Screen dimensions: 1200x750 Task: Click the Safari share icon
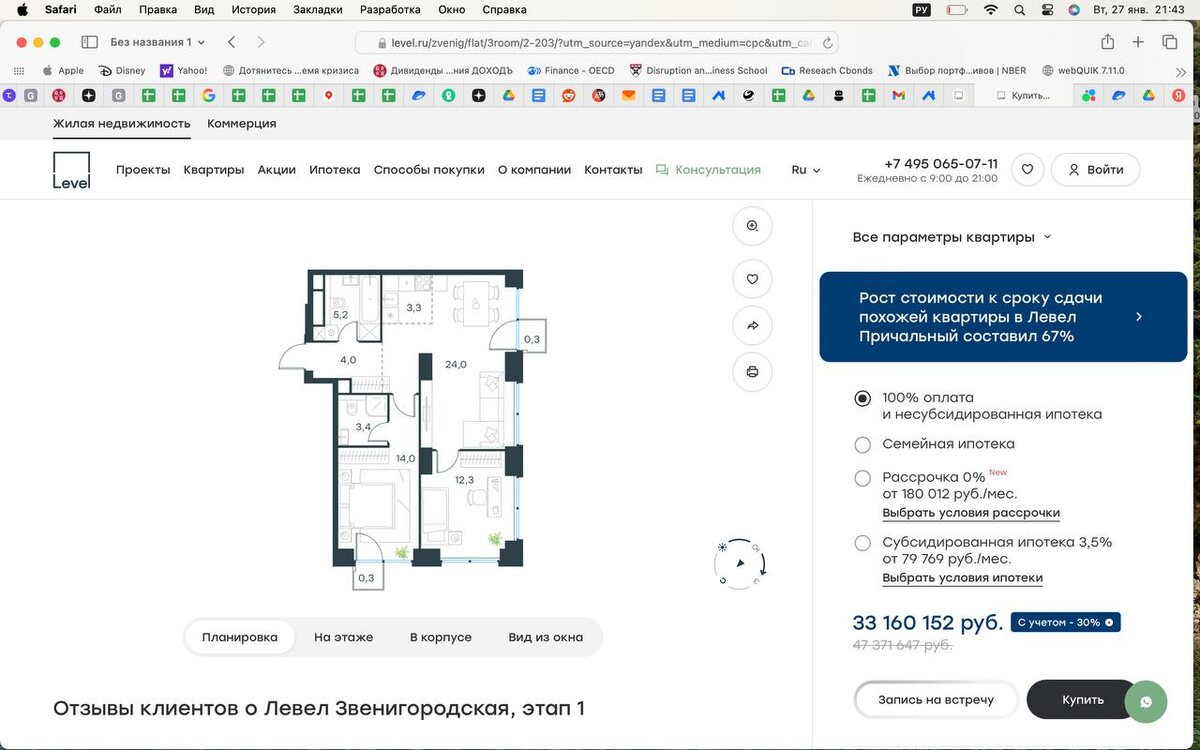(x=1108, y=42)
